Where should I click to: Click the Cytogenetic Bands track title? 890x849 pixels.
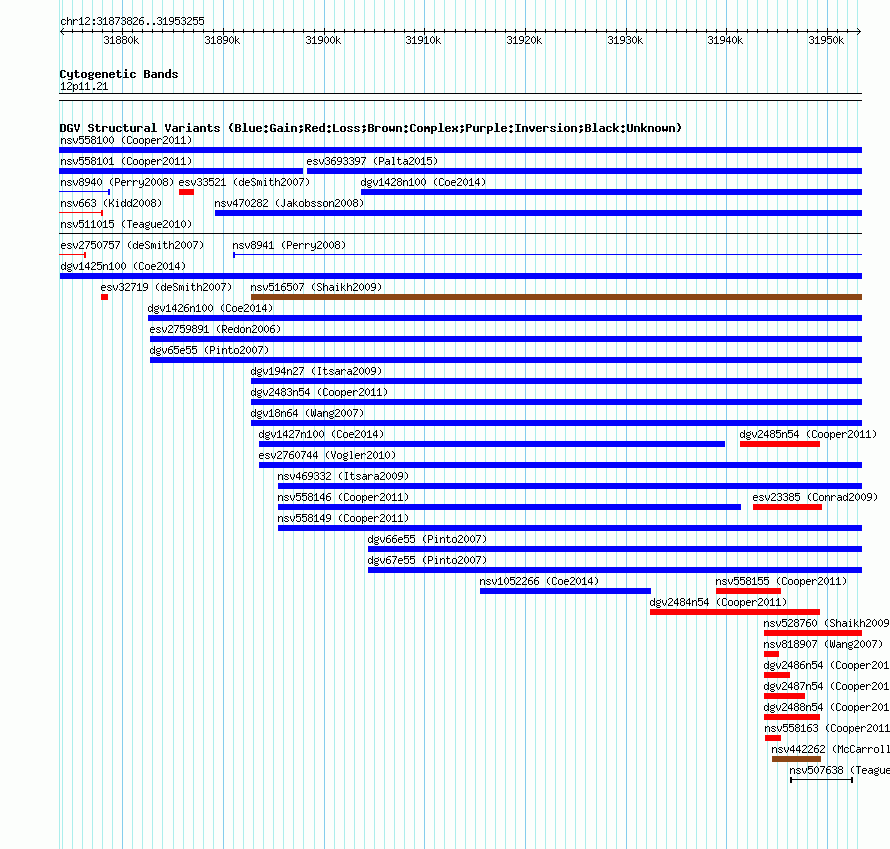(119, 74)
